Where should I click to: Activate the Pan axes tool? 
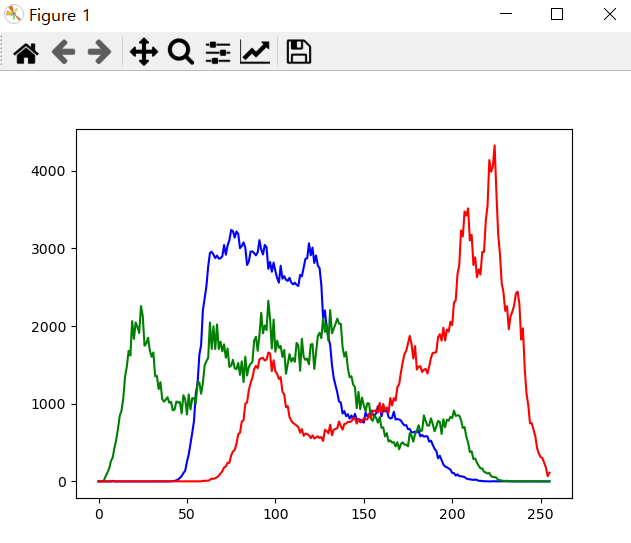tap(144, 52)
